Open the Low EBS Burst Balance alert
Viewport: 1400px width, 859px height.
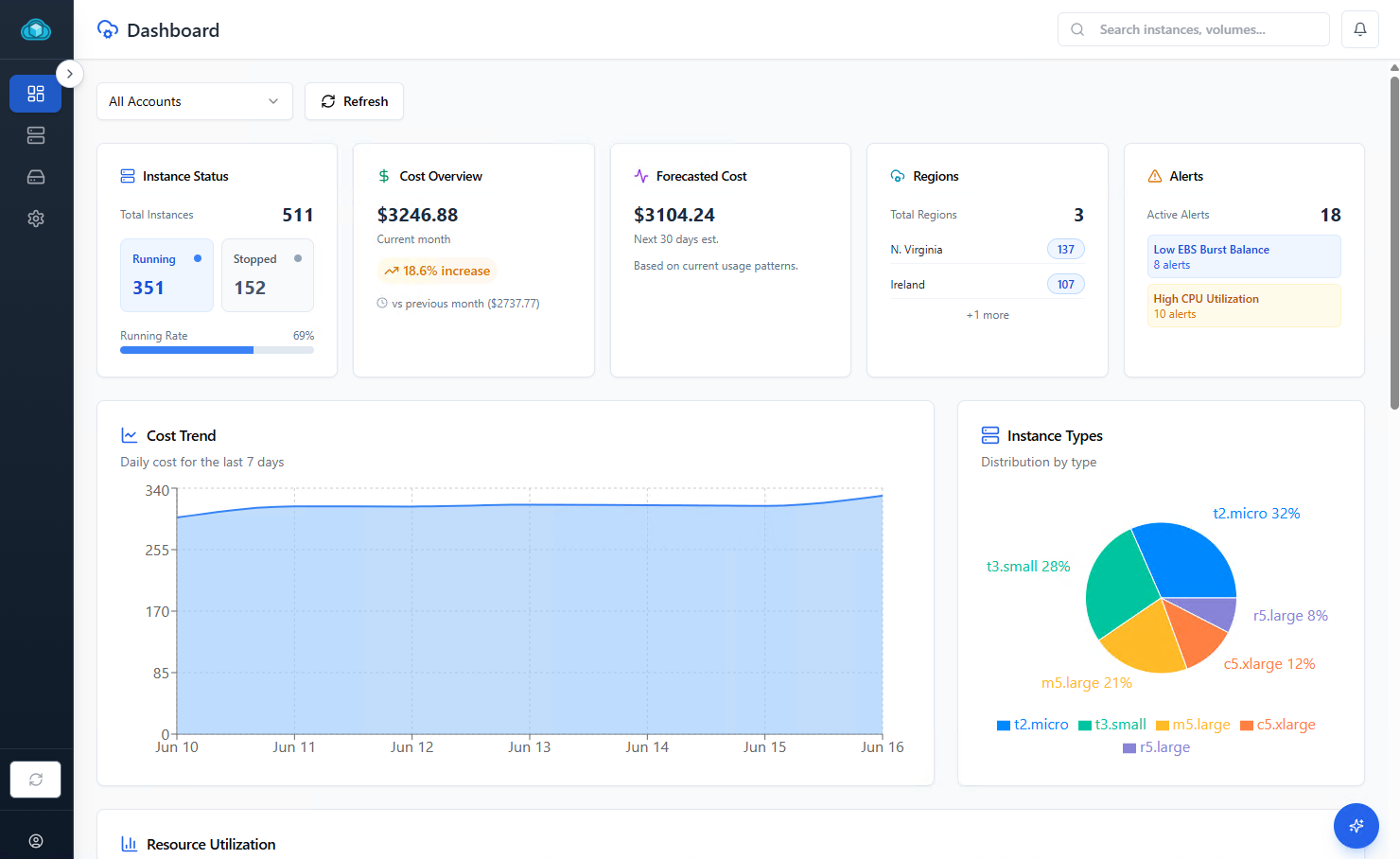pos(1244,256)
